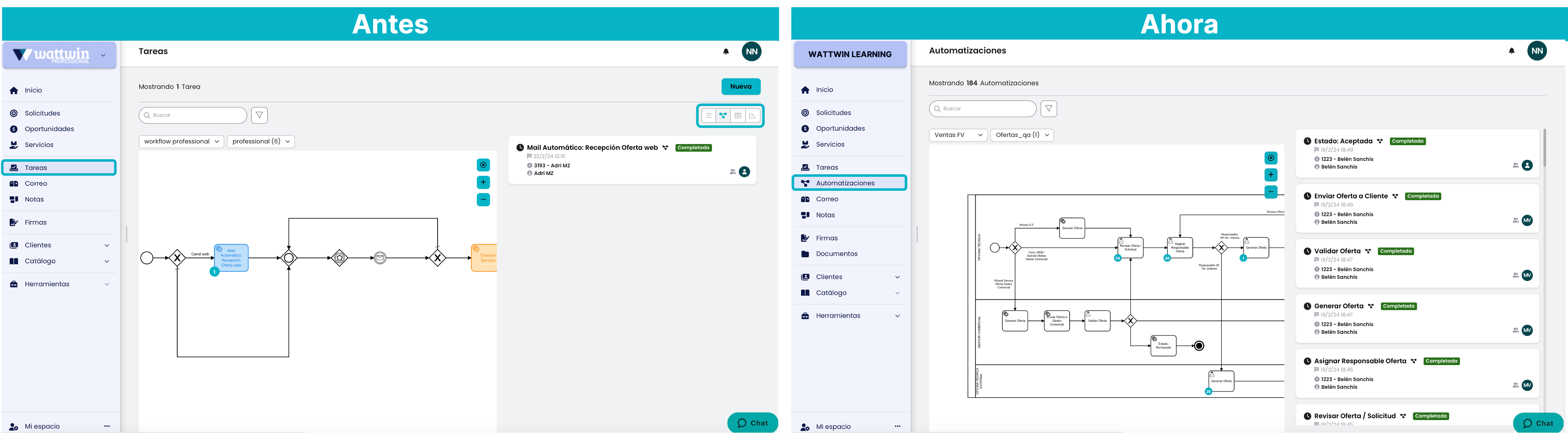
Task: Select Automatizaciones in Ahora sidebar
Action: coord(849,183)
